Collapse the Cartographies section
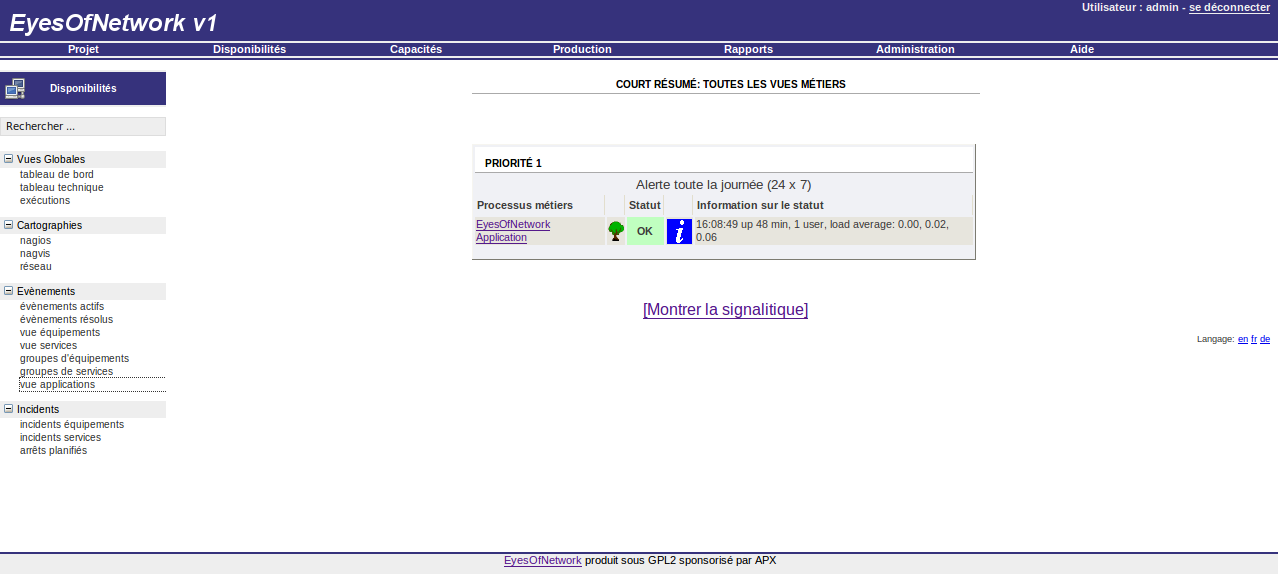The height and width of the screenshot is (574, 1278). (x=8, y=225)
